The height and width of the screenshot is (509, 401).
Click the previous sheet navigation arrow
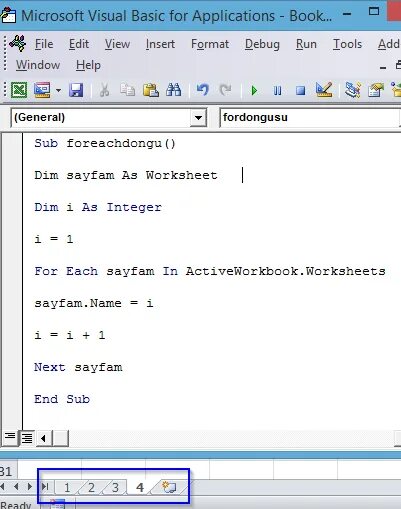click(x=16, y=487)
